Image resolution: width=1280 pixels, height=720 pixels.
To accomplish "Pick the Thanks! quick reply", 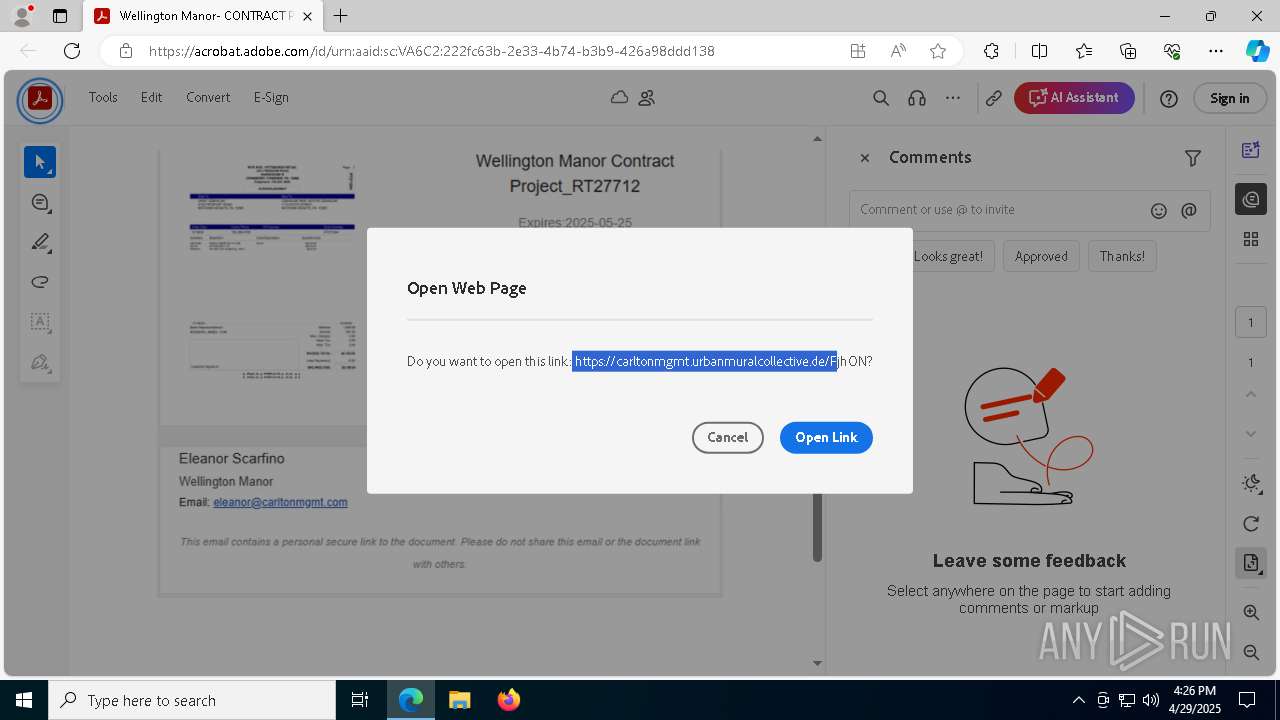I will coord(1122,256).
